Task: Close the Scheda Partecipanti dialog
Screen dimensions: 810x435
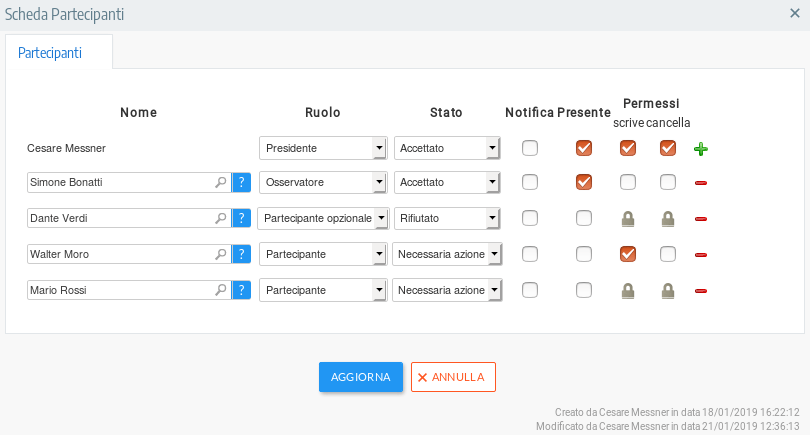Action: pos(795,13)
